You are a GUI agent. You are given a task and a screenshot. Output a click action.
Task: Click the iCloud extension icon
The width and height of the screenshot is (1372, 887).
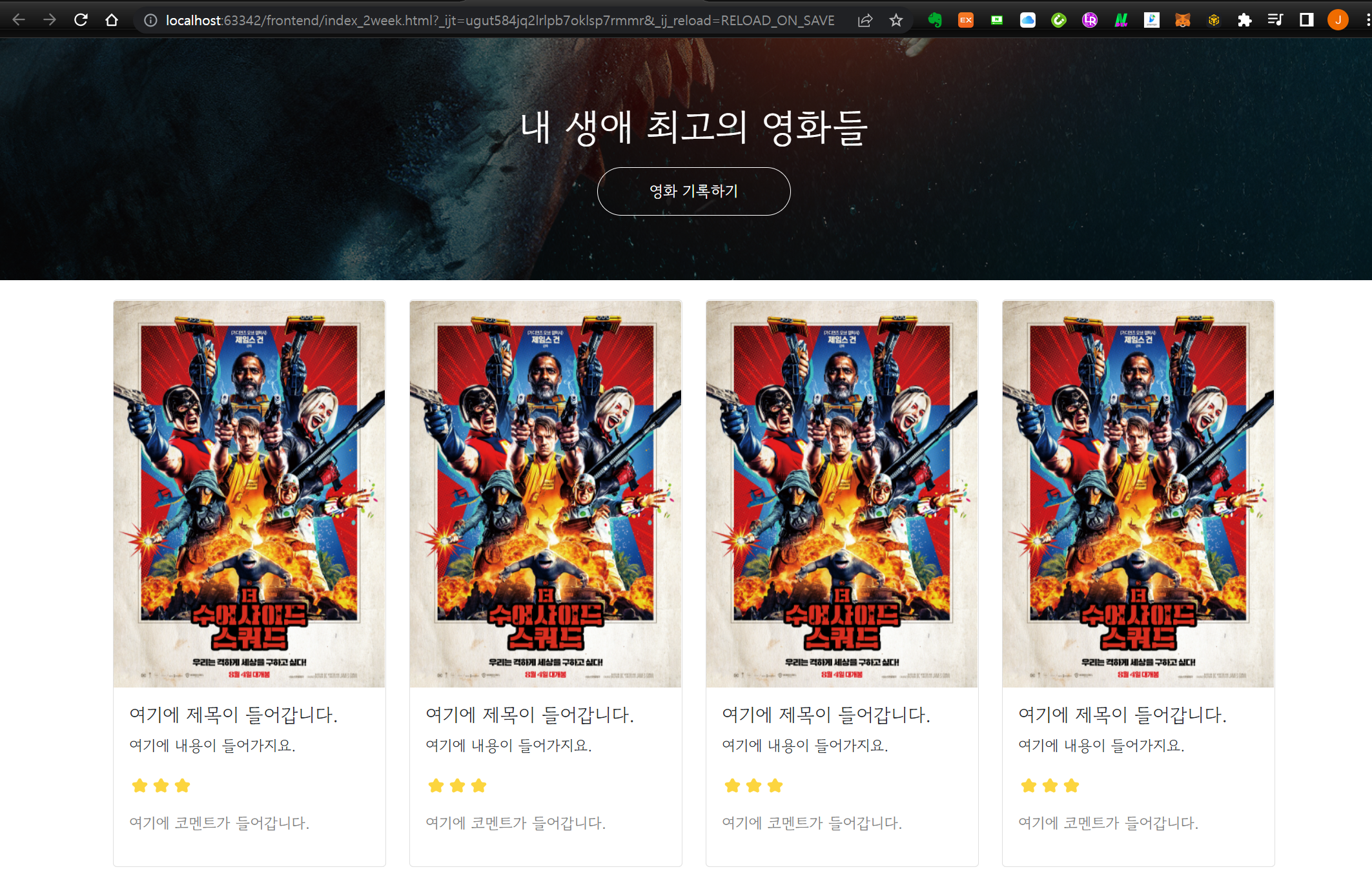[1027, 20]
